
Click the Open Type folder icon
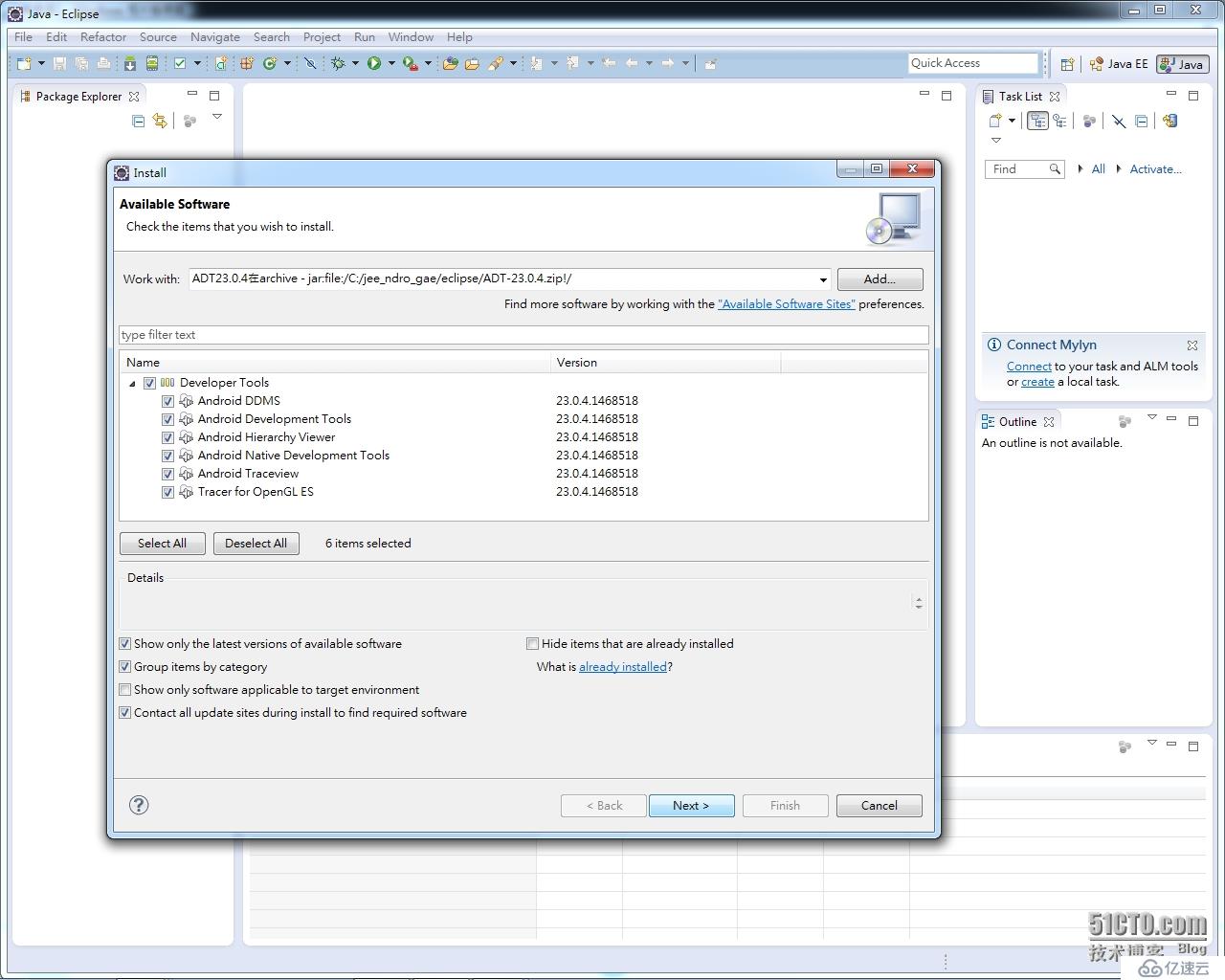[450, 63]
